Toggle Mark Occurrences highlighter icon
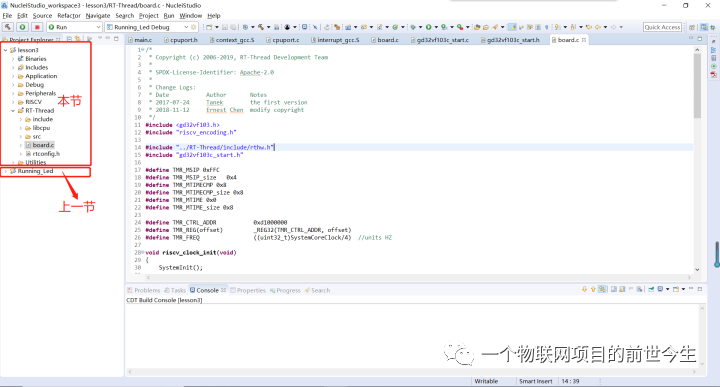Viewport: 720px width, 387px height. click(512, 27)
